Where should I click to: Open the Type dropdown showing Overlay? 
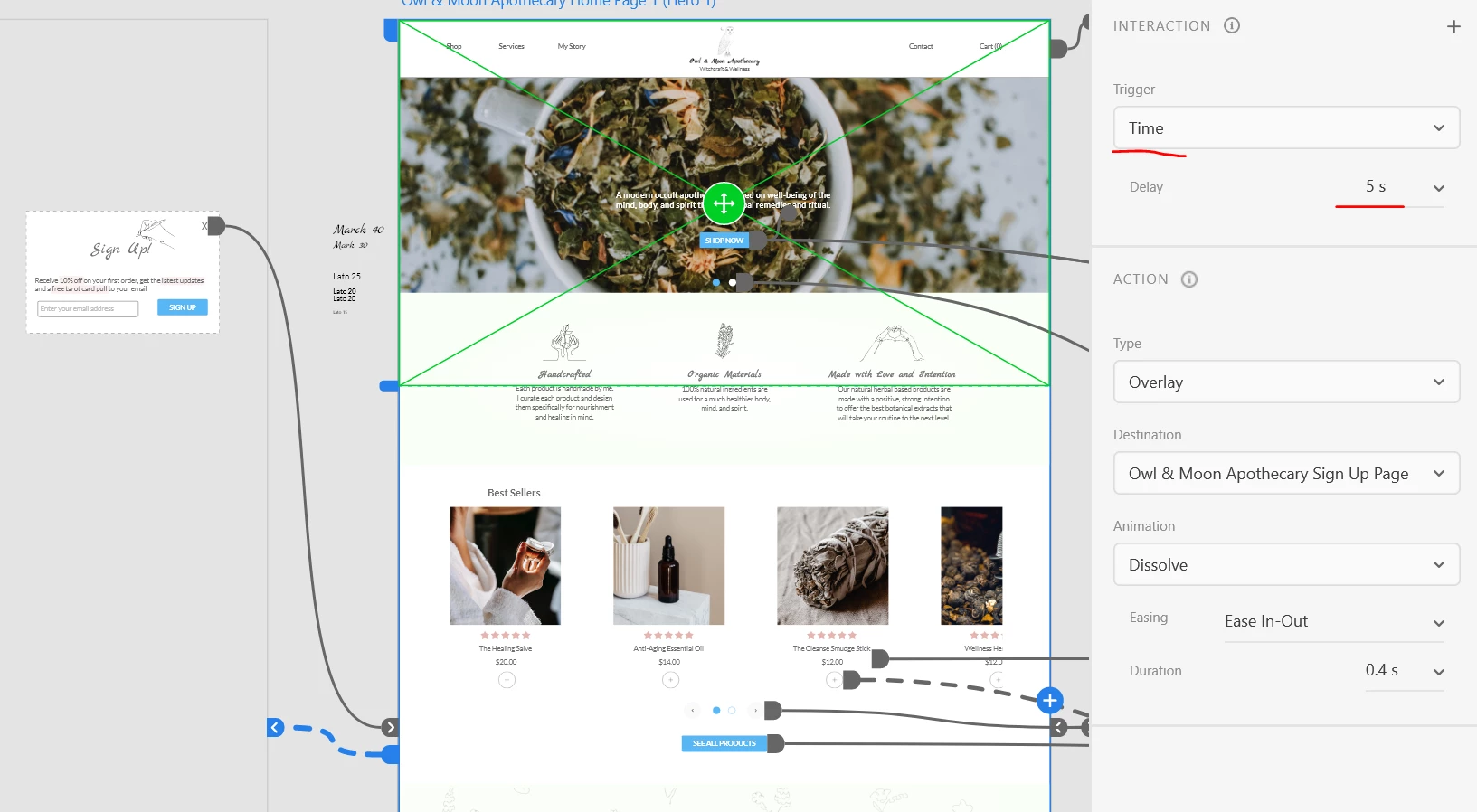point(1286,382)
